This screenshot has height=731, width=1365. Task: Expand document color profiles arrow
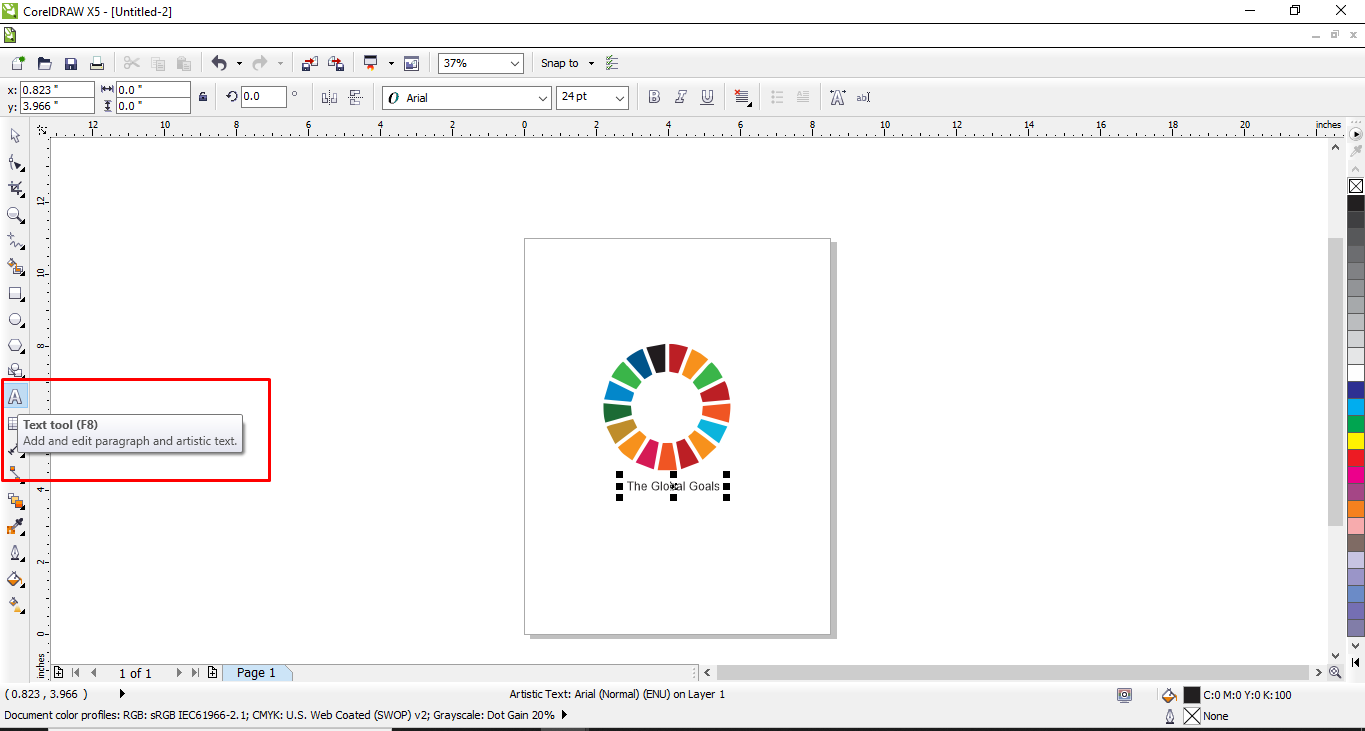click(x=565, y=715)
